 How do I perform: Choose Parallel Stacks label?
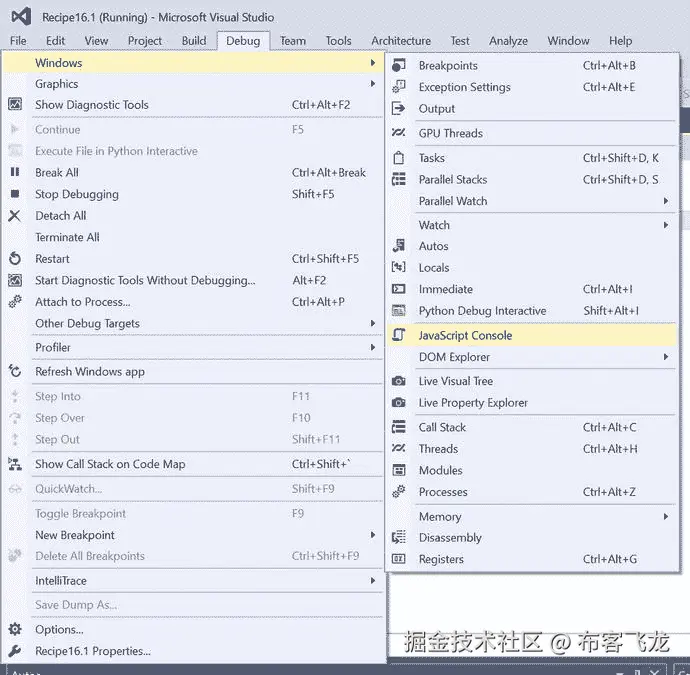pos(453,180)
